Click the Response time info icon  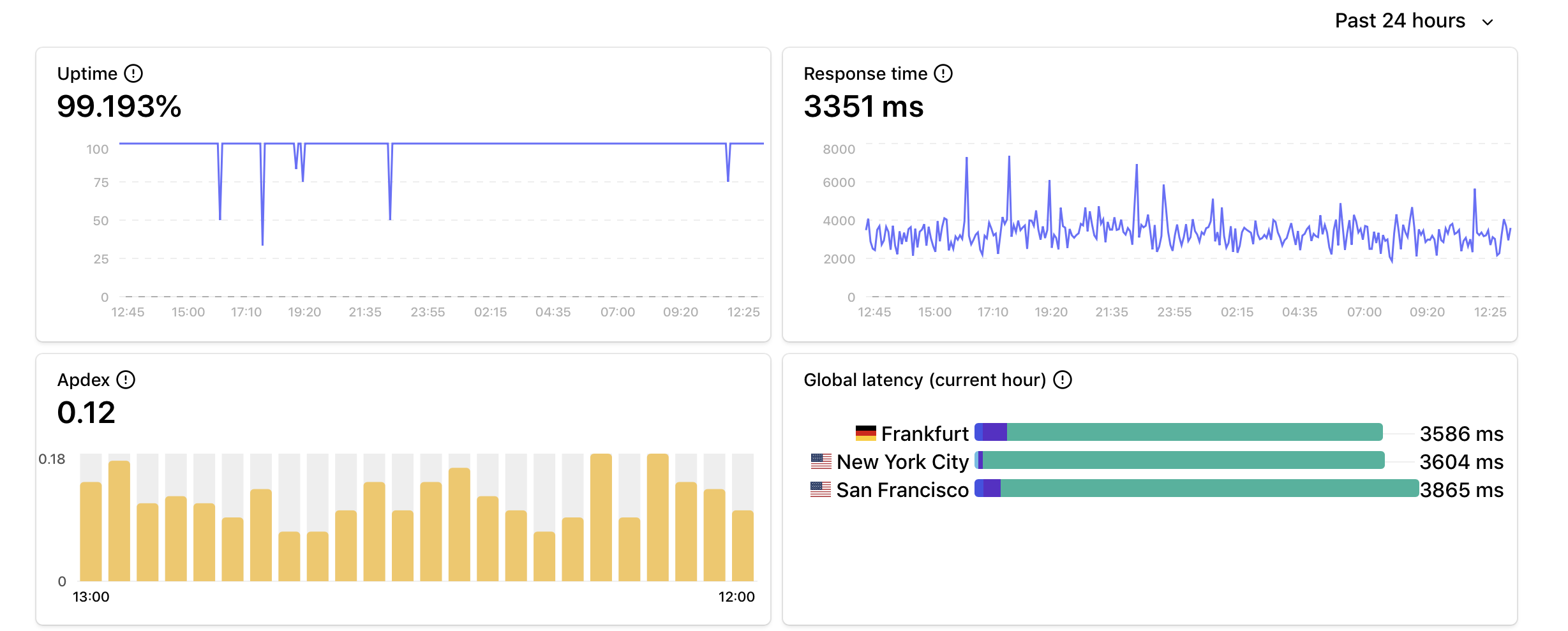[943, 74]
